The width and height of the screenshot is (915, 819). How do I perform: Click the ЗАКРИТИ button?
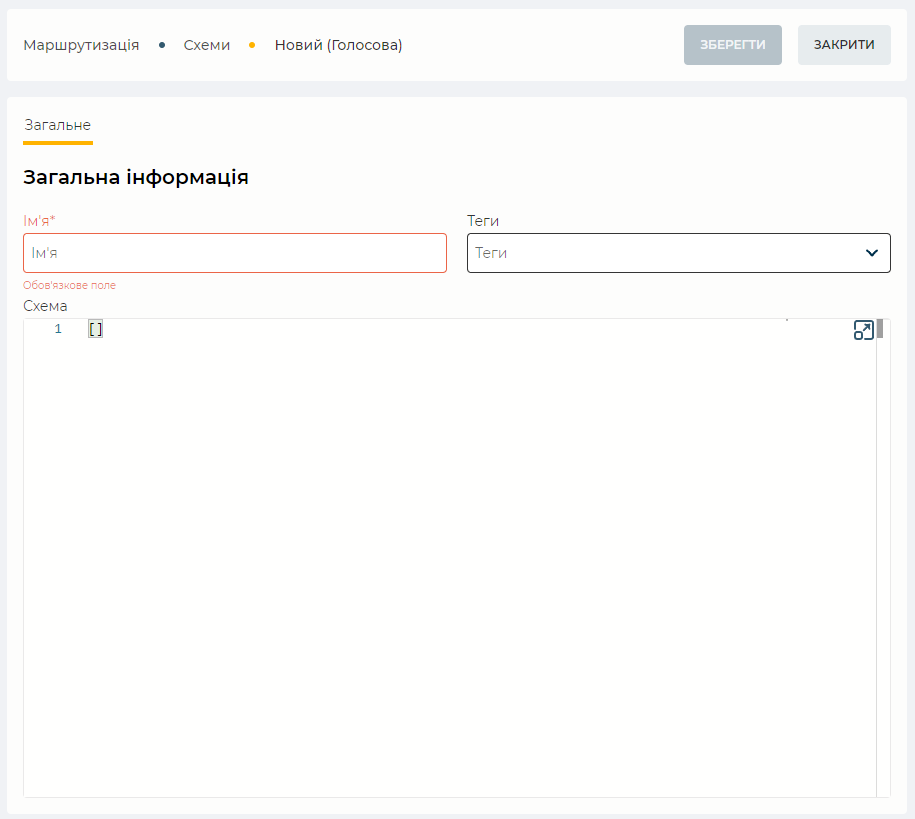[x=844, y=45]
